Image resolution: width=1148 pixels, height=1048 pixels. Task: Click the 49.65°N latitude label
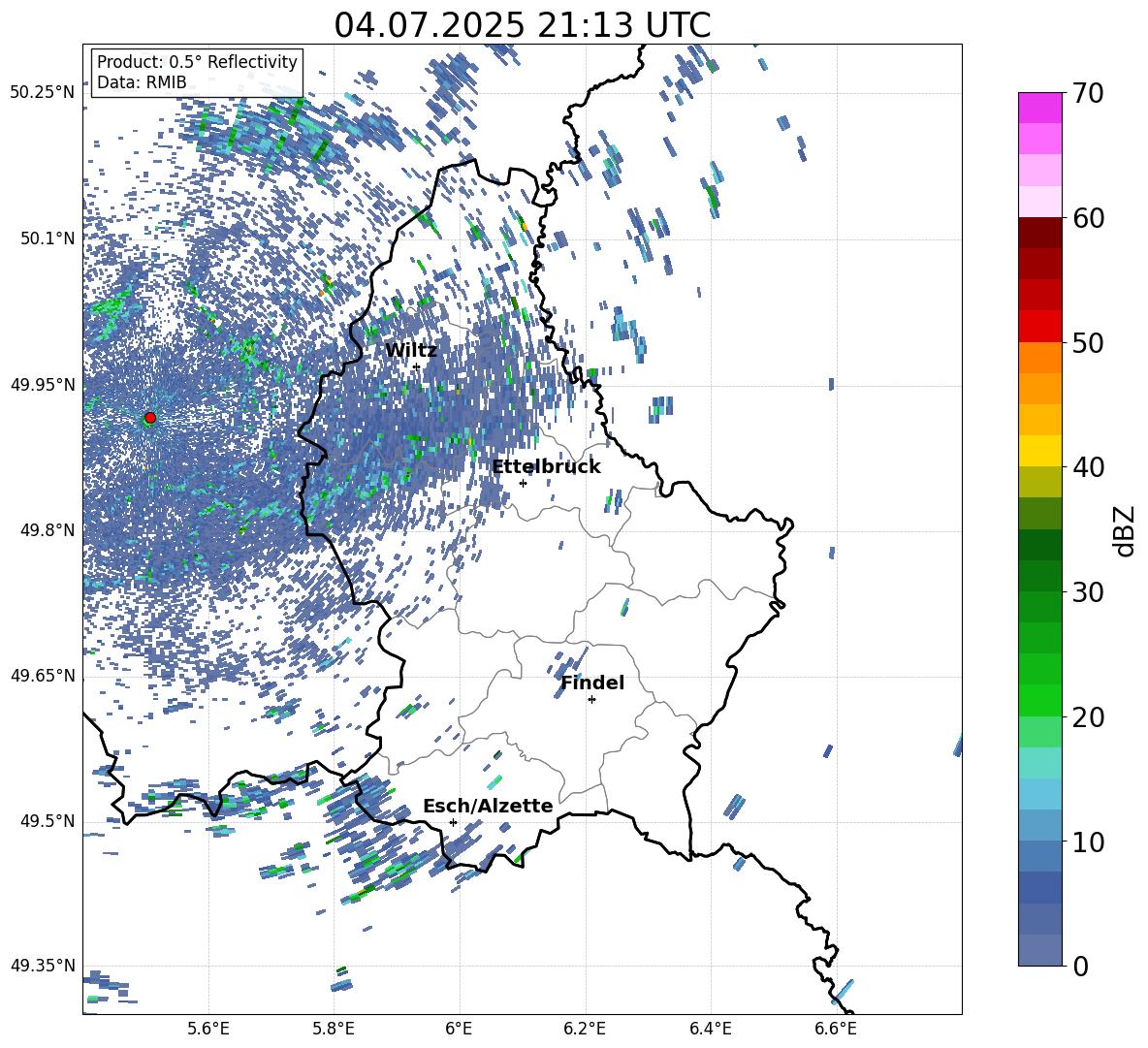(43, 675)
